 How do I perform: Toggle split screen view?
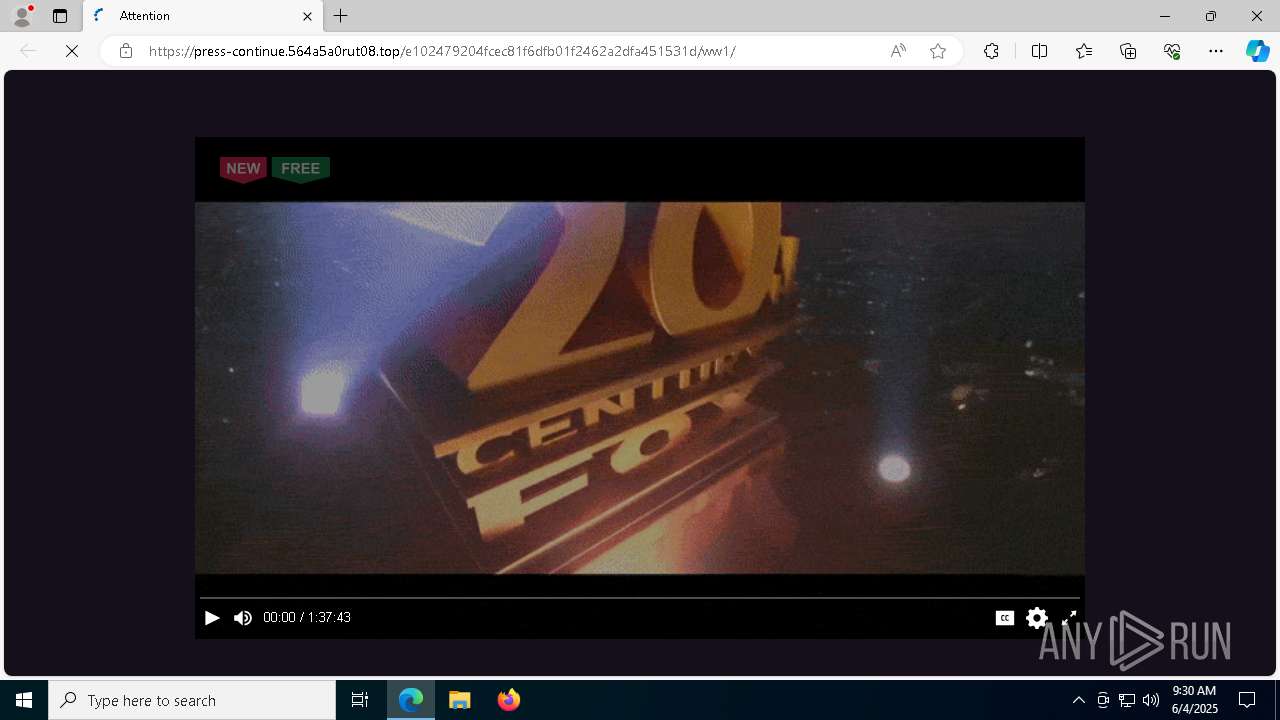1039,51
